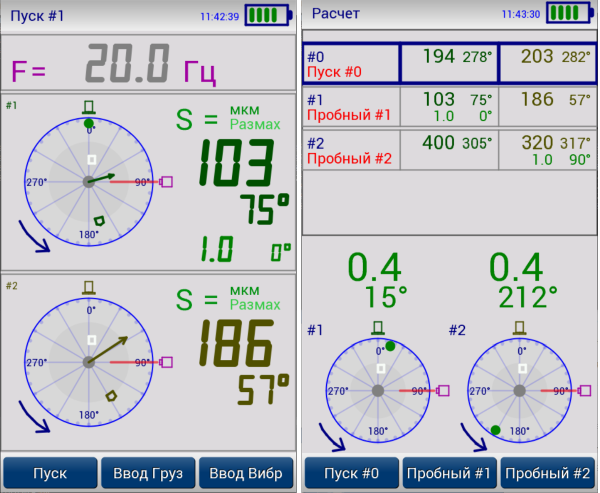Click correction dial #2 in Расчет screen

tap(517, 391)
